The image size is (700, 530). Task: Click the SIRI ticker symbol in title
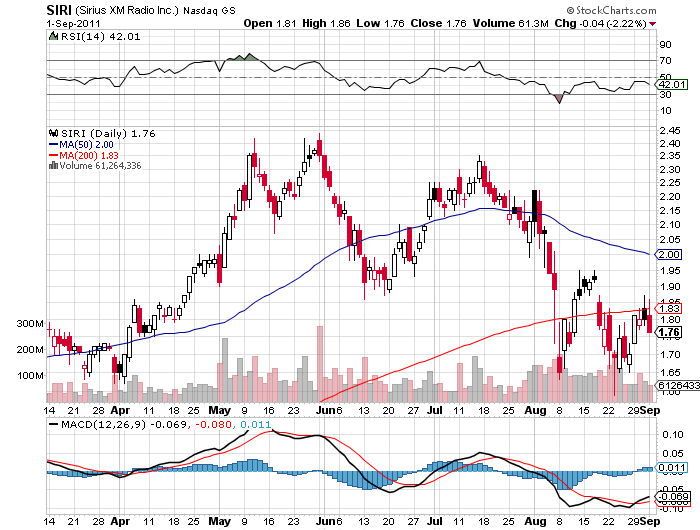coord(59,10)
